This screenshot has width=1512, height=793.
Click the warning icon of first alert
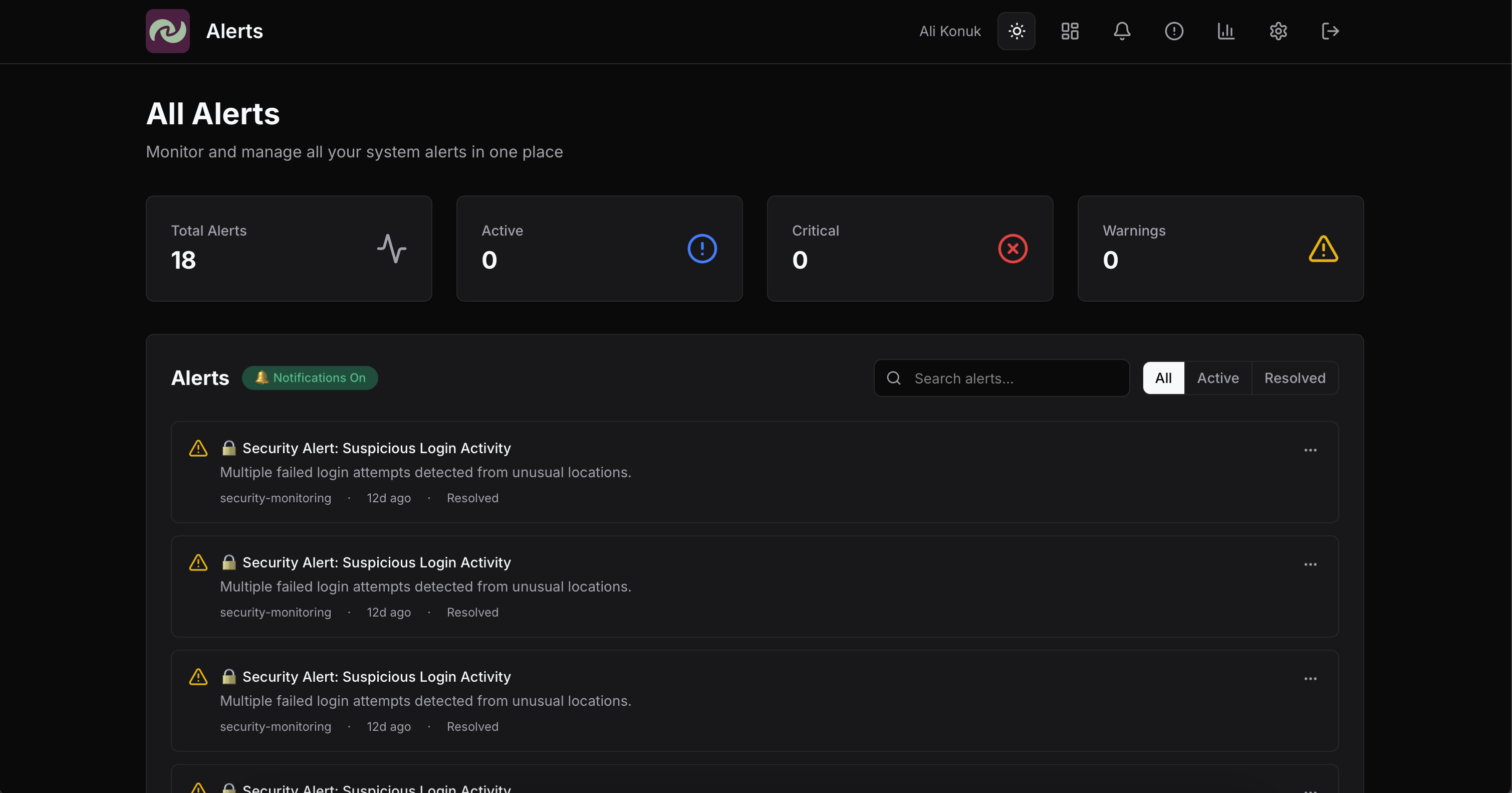tap(198, 448)
